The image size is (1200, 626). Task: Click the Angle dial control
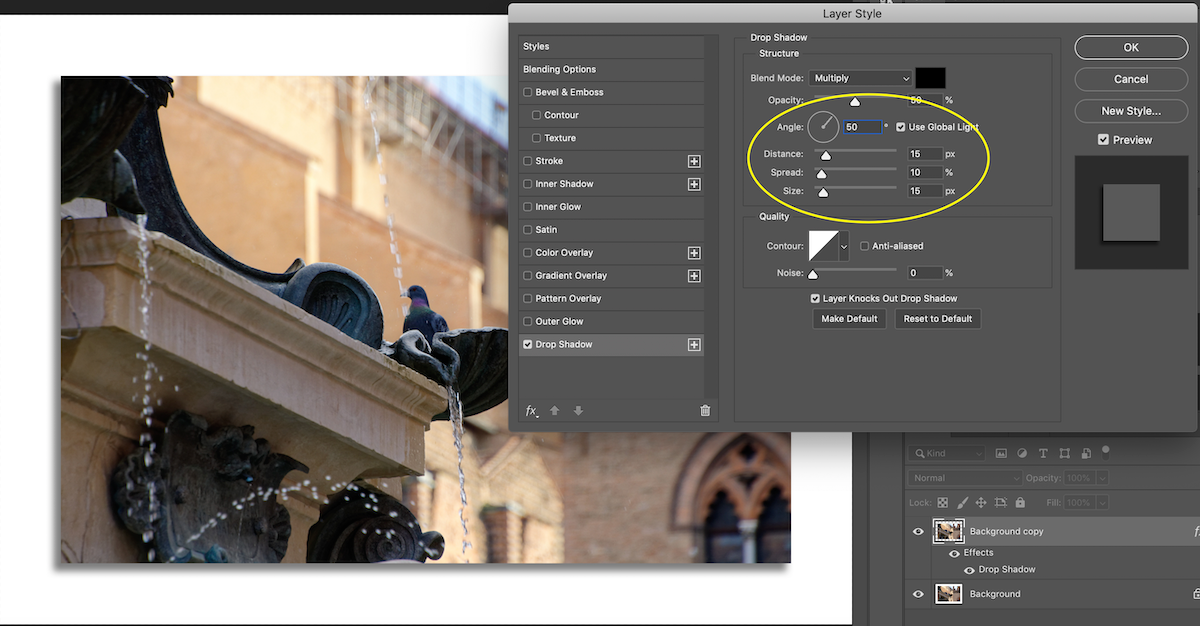click(824, 127)
